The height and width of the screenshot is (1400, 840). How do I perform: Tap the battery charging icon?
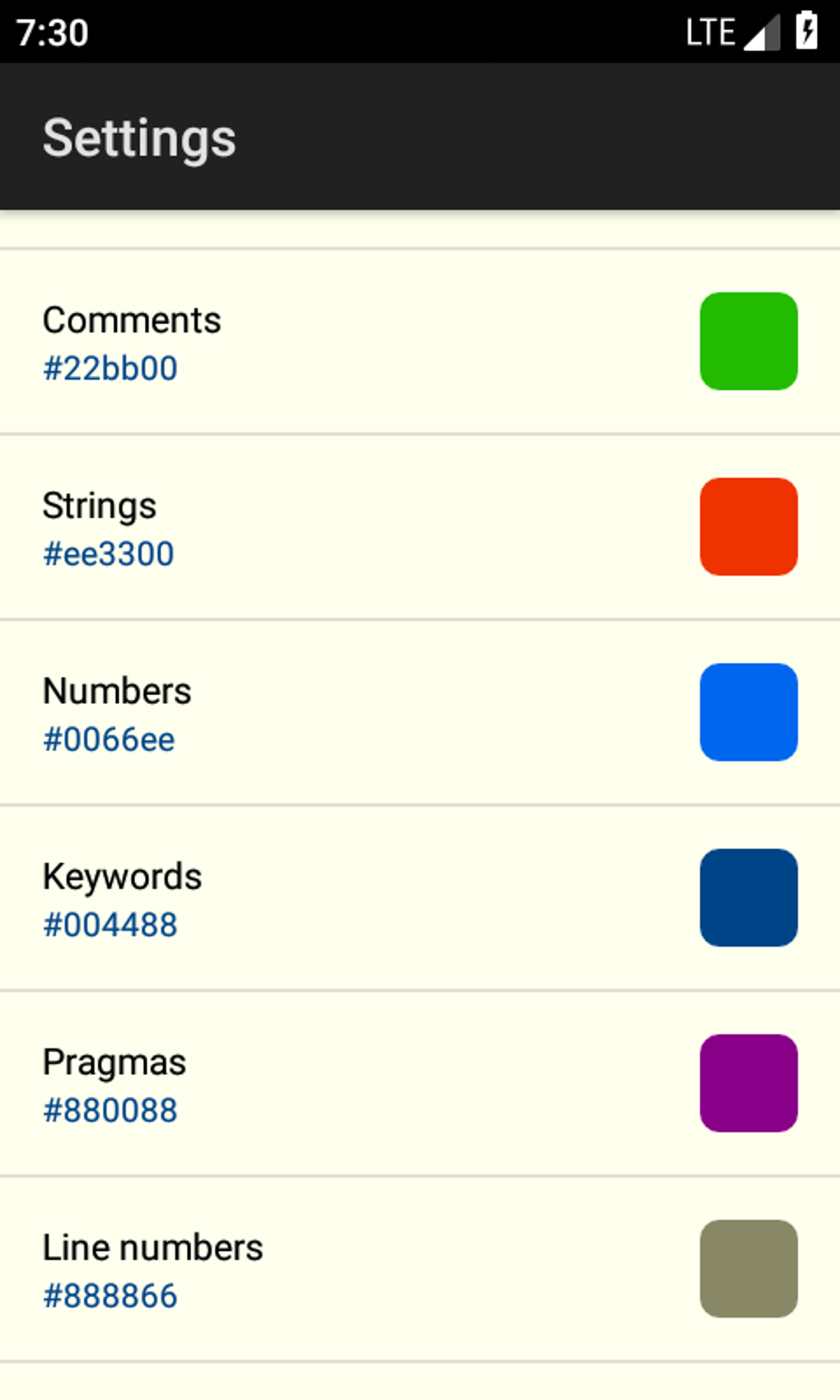click(806, 31)
